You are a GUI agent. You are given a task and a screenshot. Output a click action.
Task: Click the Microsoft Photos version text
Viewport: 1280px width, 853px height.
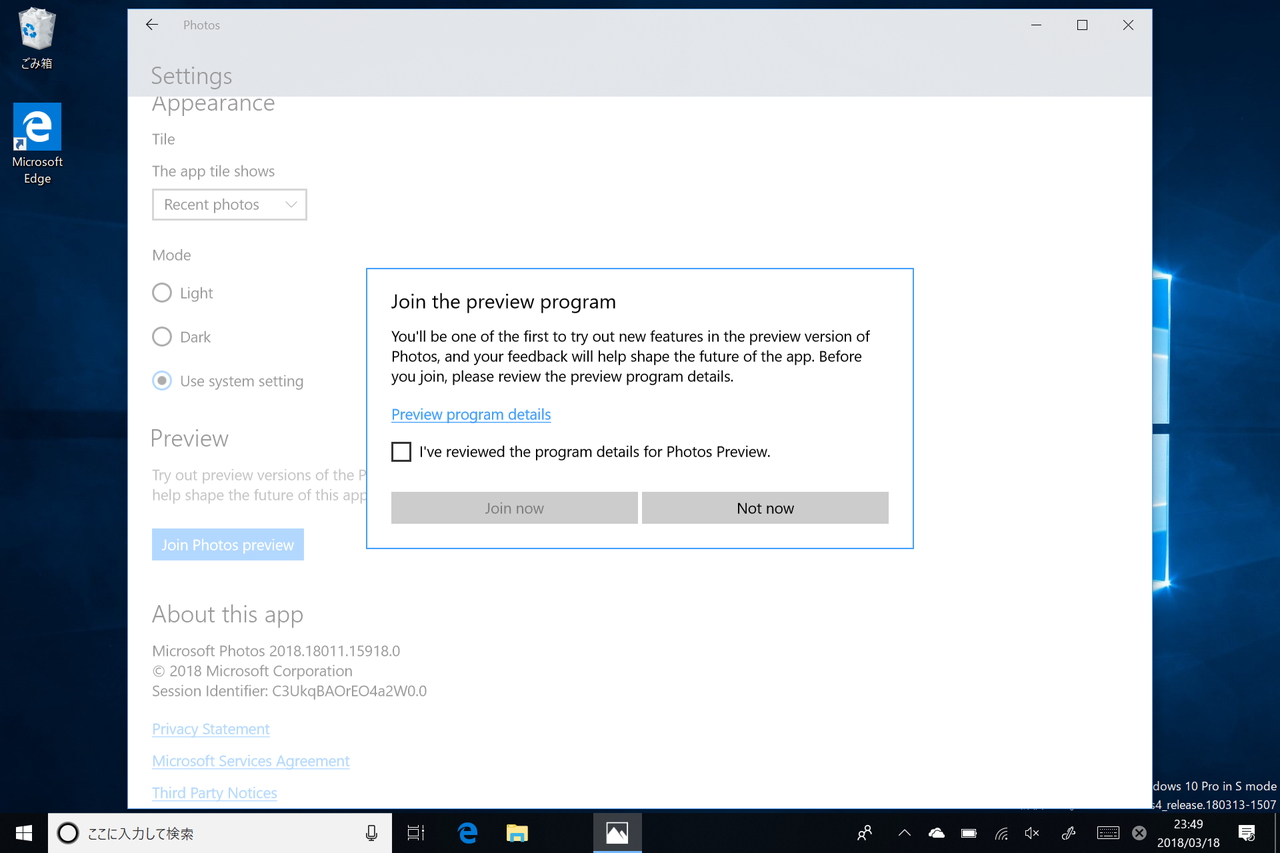click(x=276, y=651)
